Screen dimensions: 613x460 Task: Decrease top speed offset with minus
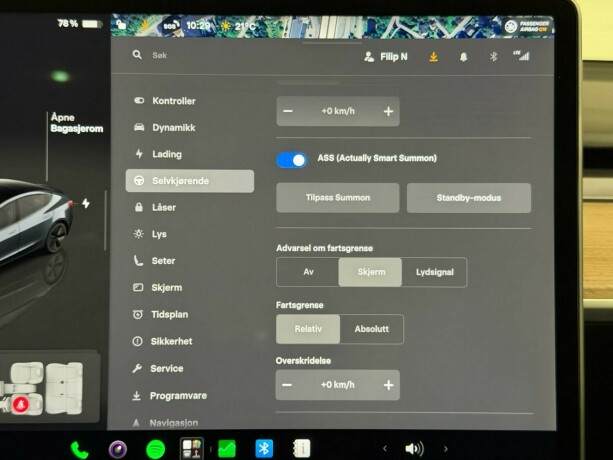288,111
